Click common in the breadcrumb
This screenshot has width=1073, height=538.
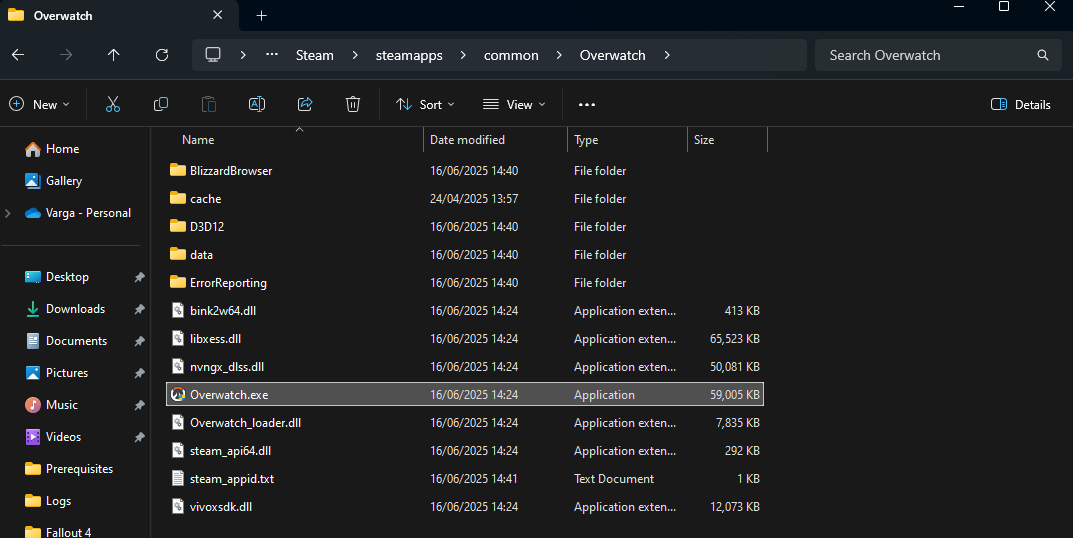pyautogui.click(x=511, y=55)
